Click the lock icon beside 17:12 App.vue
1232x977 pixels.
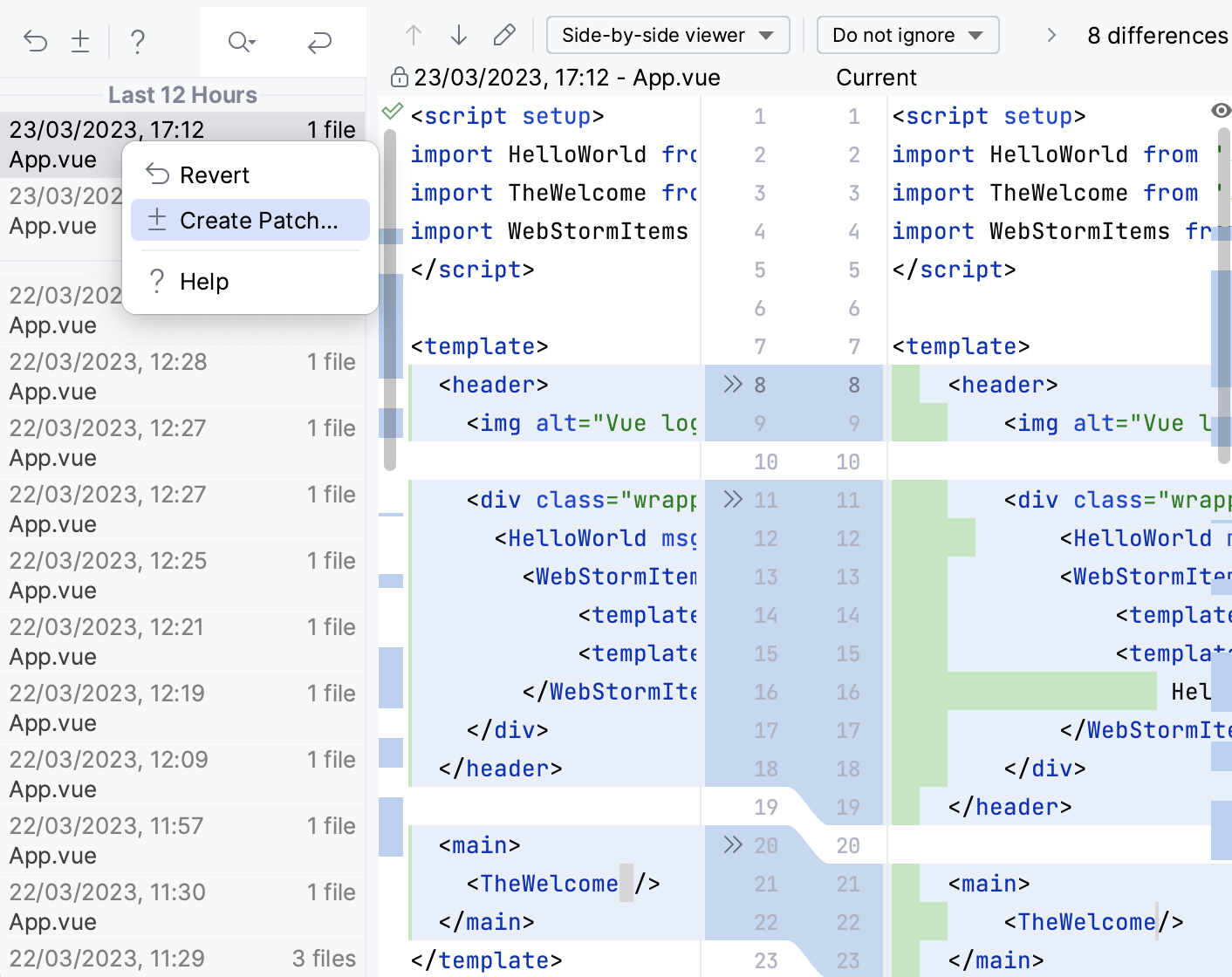click(x=400, y=78)
